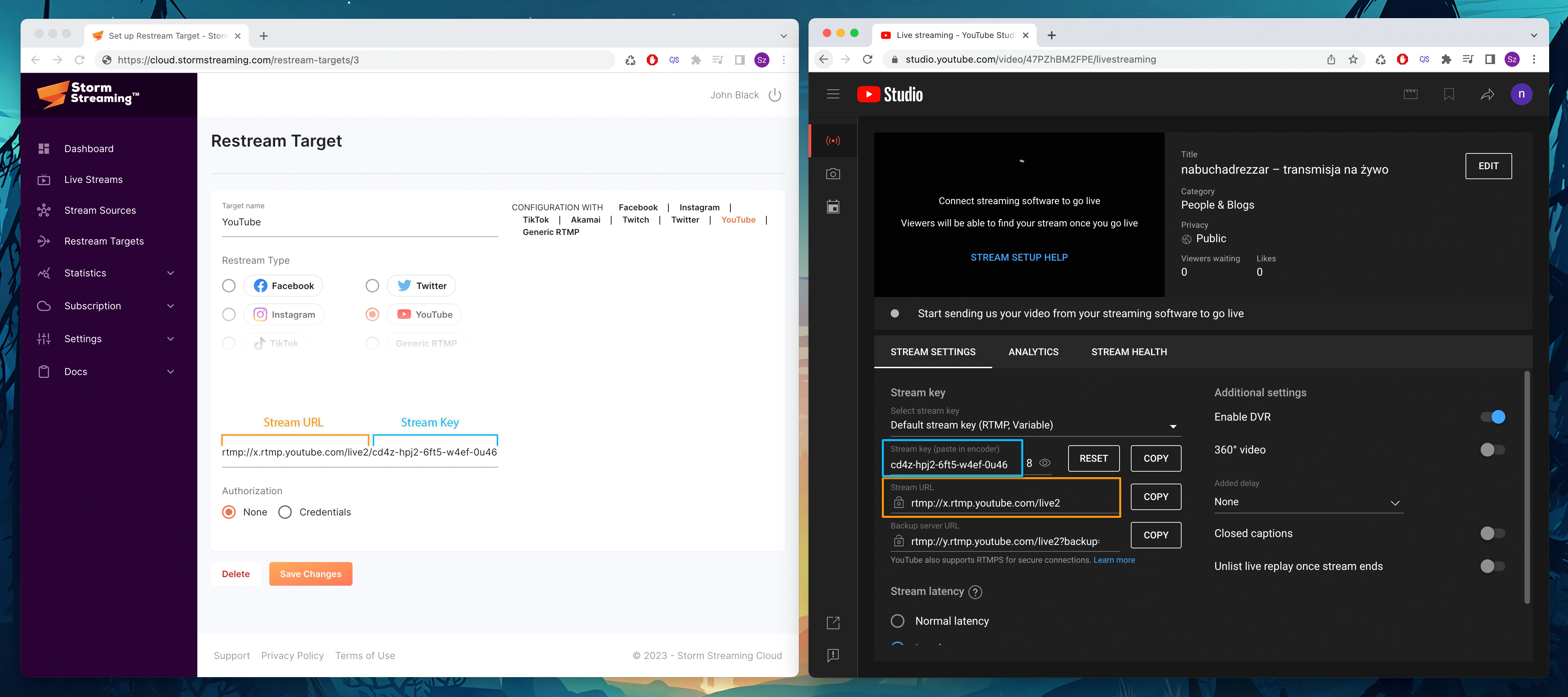Click the Save Changes button
Image resolution: width=1568 pixels, height=697 pixels.
[310, 574]
